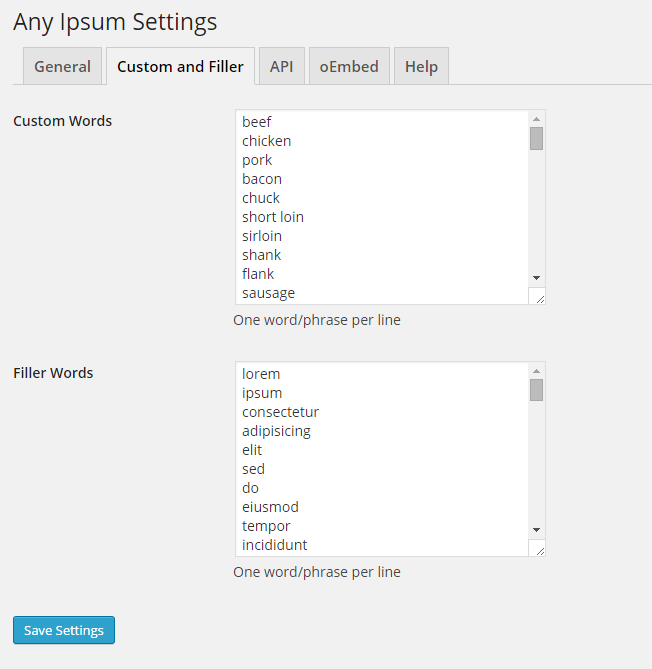Click the Filler Words scrollbar thumb
652x669 pixels.
[x=537, y=390]
